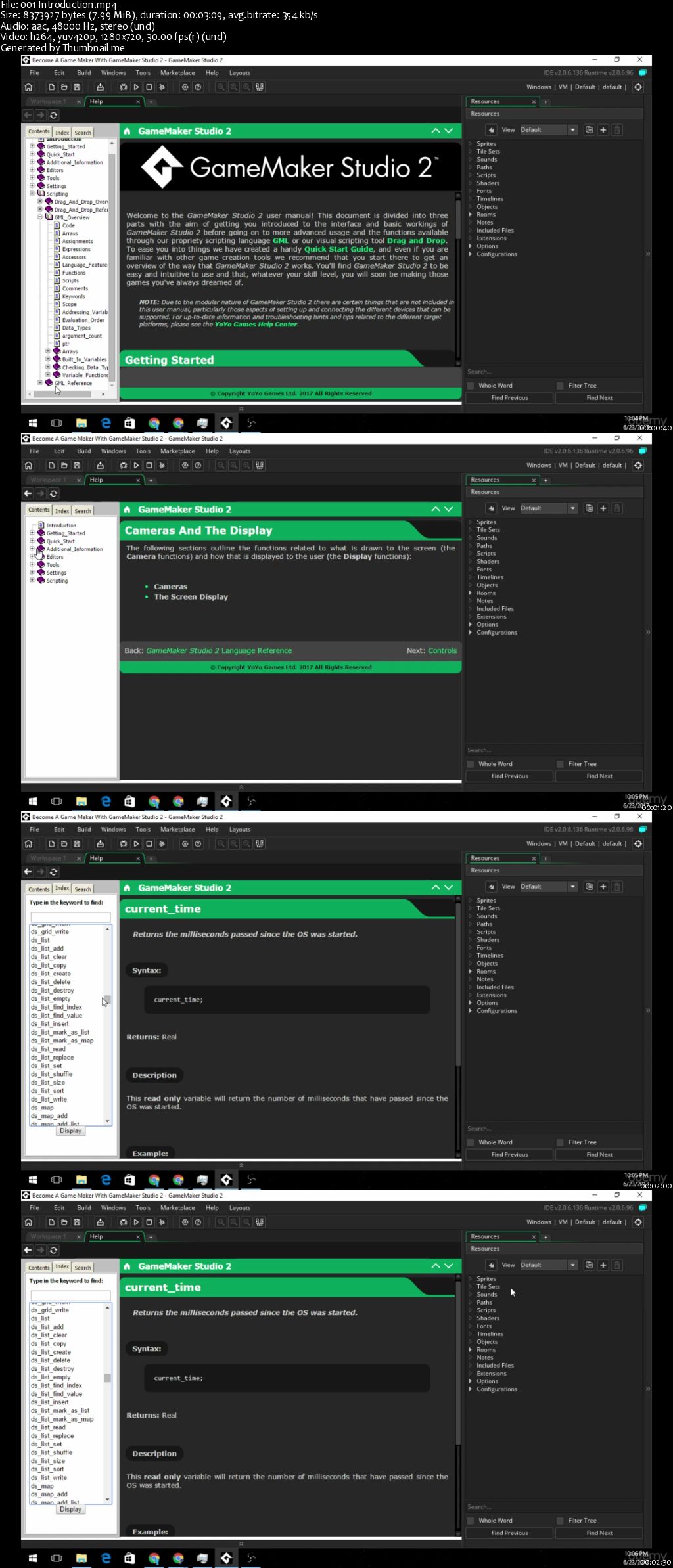This screenshot has height=1568, width=673.
Task: Click help Refresh icon in the 00:00:40 frame
Action: [x=54, y=115]
